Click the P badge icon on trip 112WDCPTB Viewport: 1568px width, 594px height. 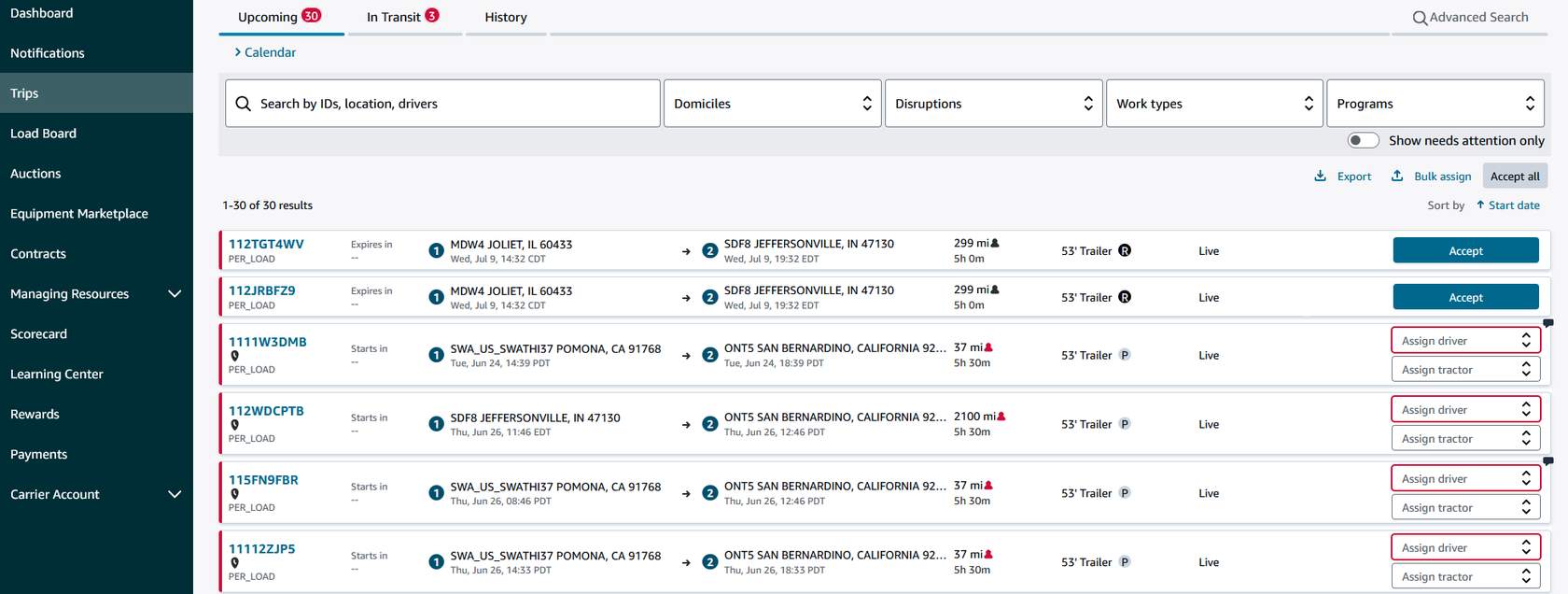(x=1125, y=424)
